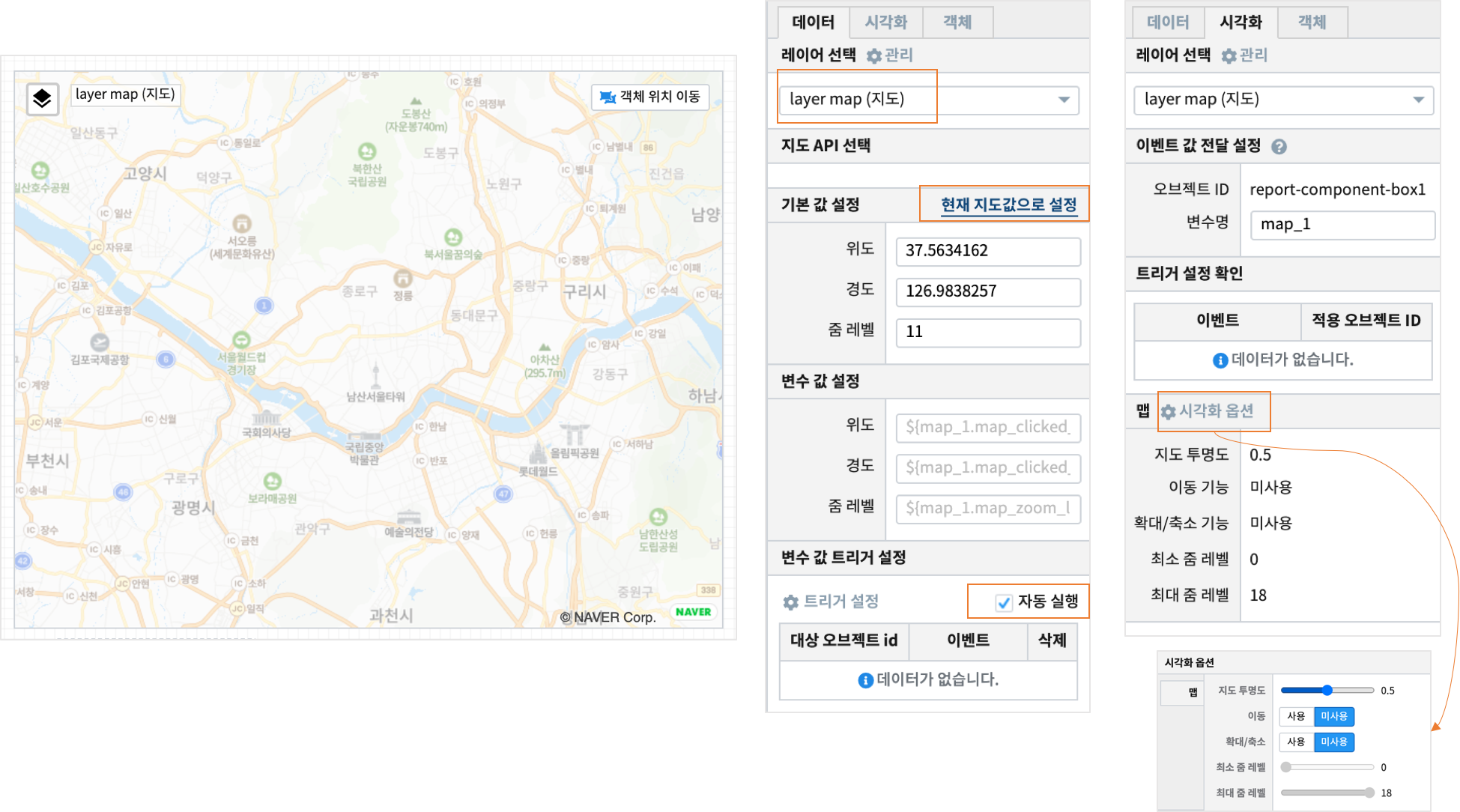Click the 도봉산 mountain icon on map
Screen dimensions: 1460x812
(x=416, y=100)
